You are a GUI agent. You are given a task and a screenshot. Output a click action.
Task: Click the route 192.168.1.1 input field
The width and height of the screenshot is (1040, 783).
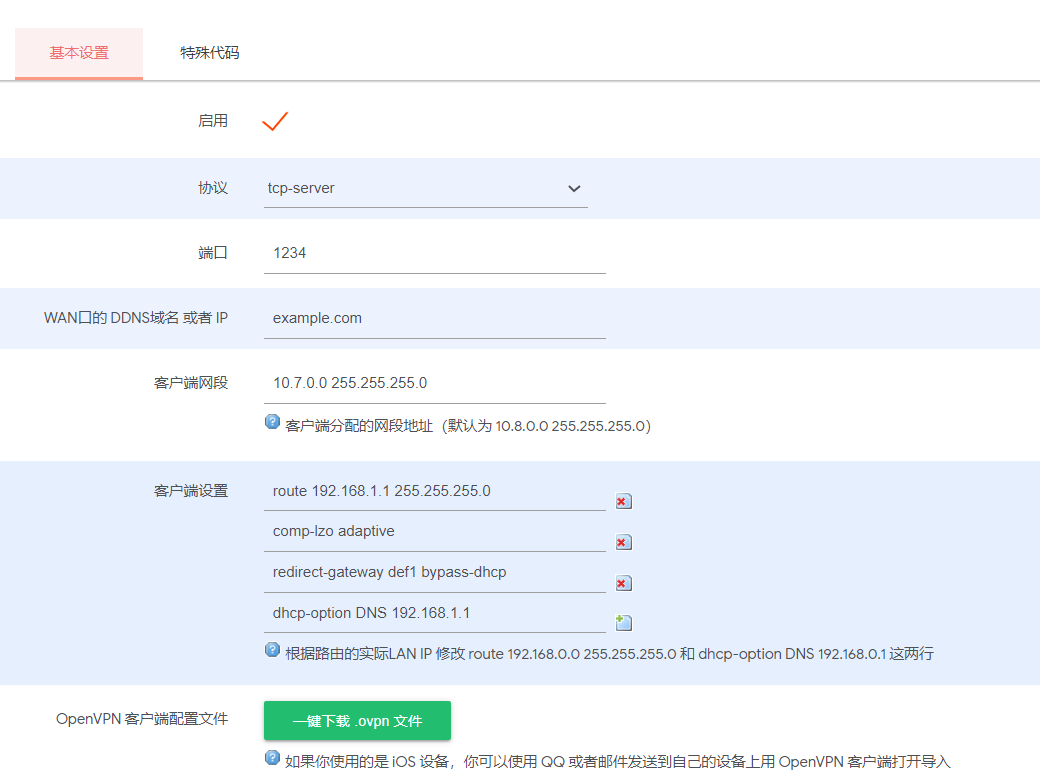click(x=434, y=491)
